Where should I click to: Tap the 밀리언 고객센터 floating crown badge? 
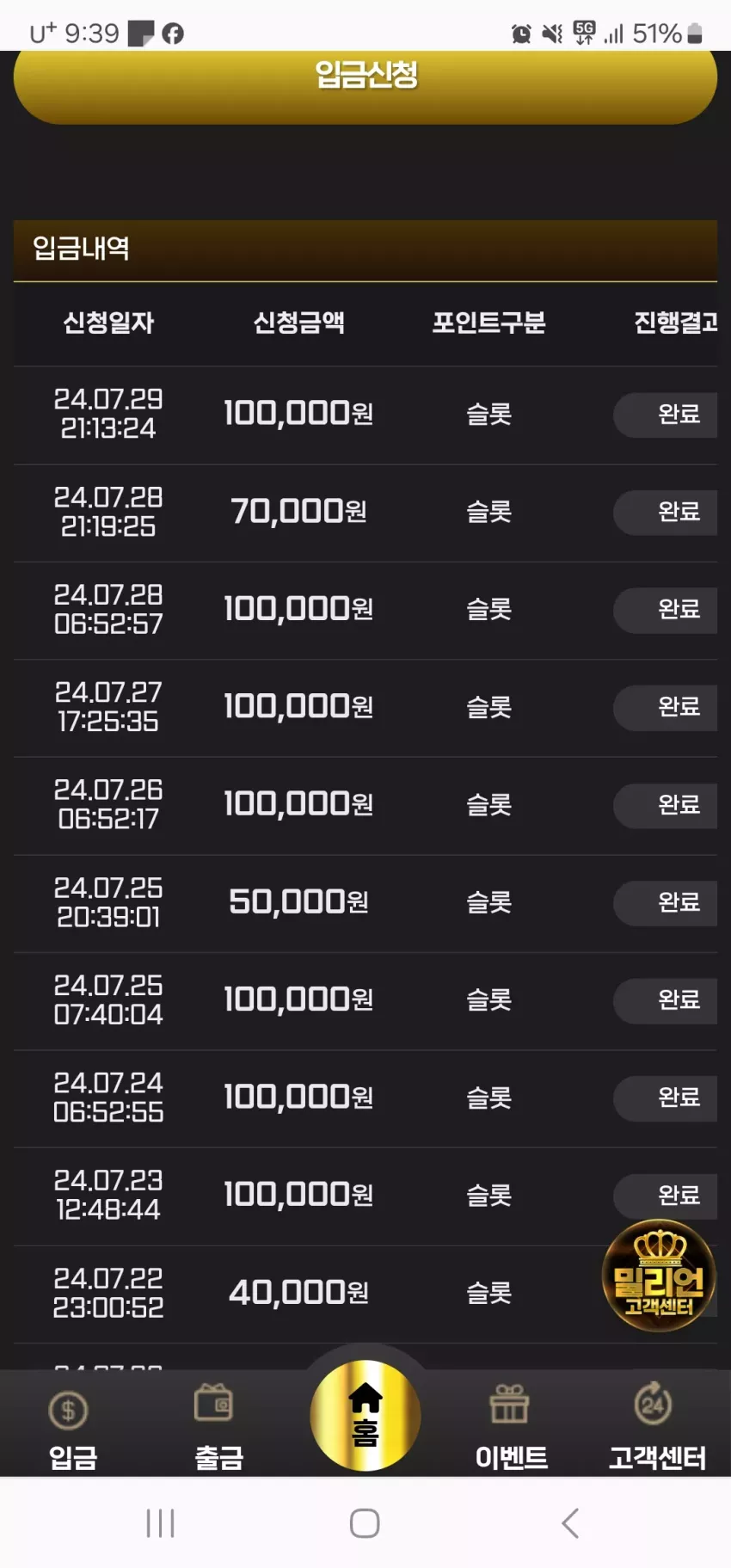[659, 1276]
